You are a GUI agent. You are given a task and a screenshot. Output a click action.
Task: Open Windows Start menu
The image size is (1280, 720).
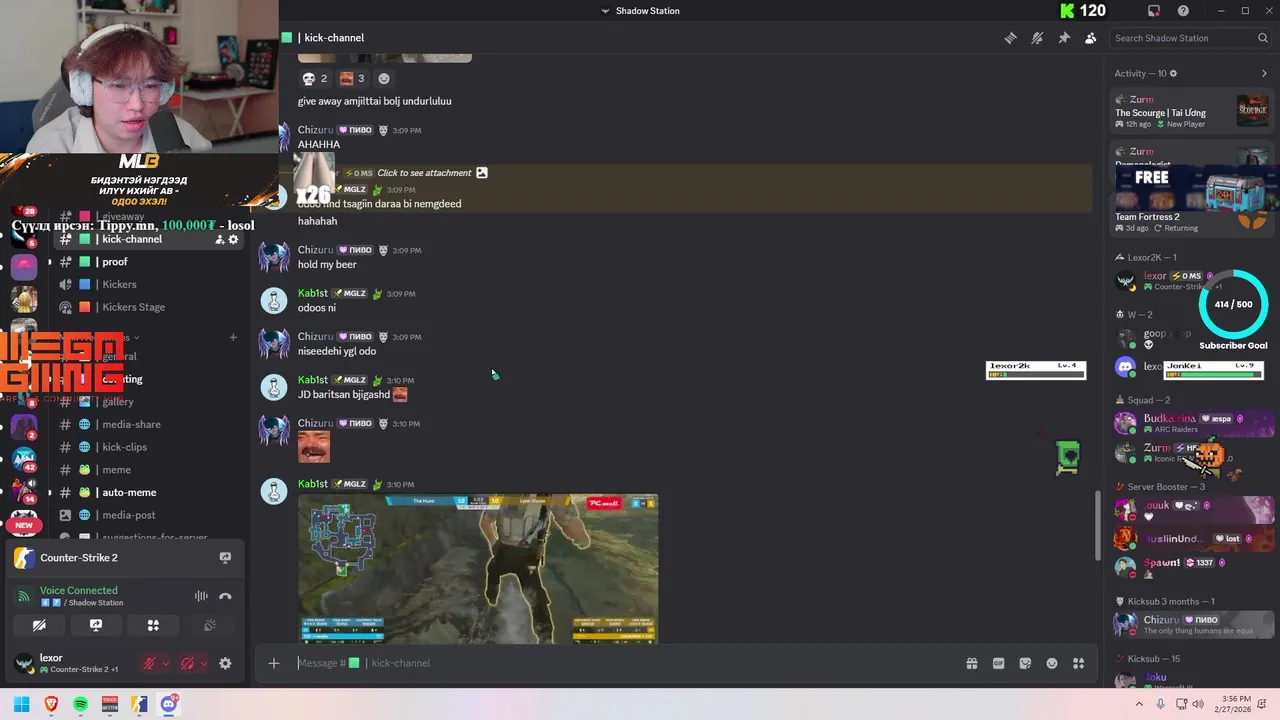click(21, 704)
